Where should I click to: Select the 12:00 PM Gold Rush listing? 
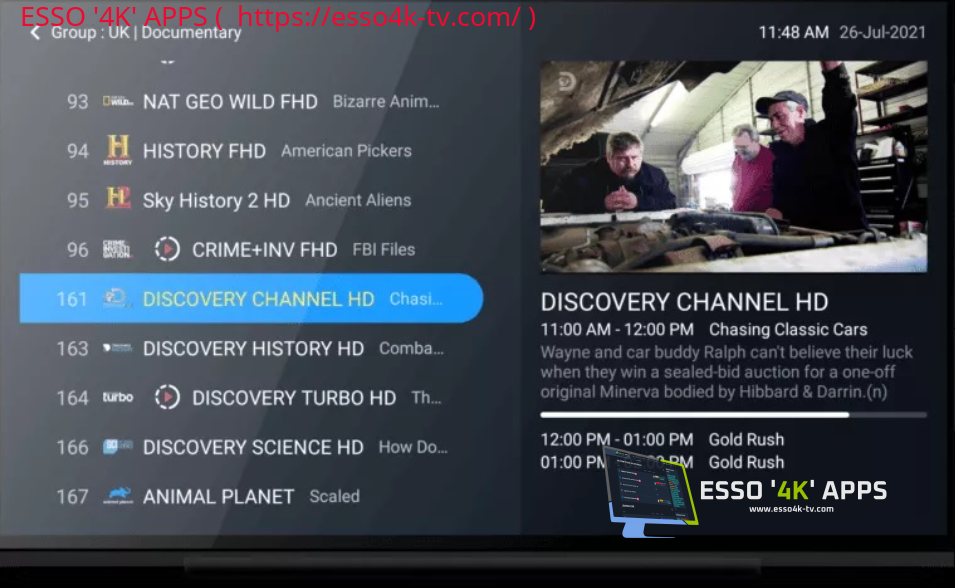[x=663, y=439]
